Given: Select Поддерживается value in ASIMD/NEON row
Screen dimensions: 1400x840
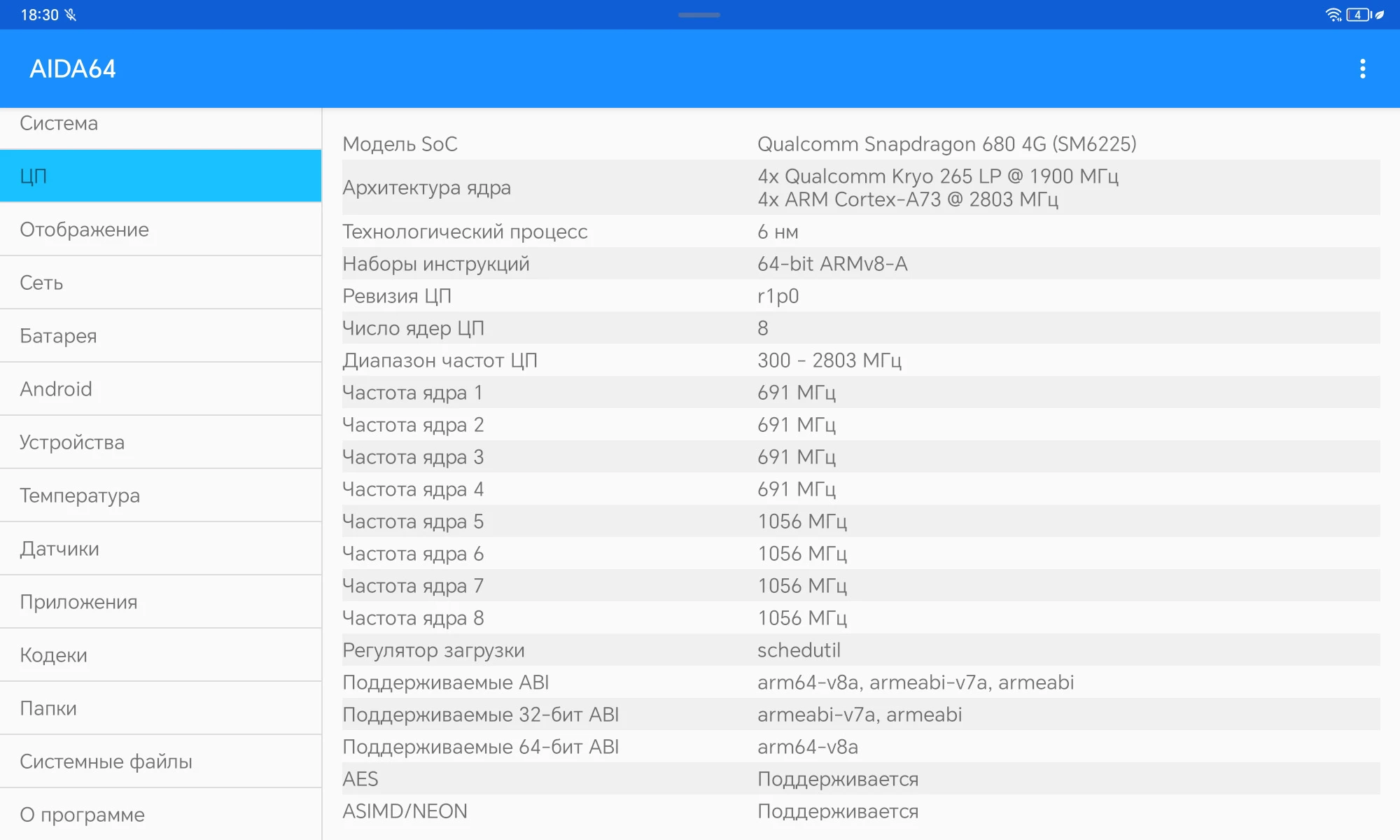Looking at the screenshot, I should pos(838,811).
